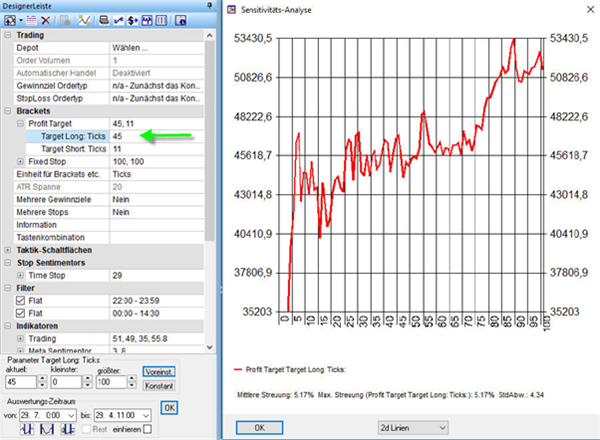Click the blue framed chart window icon
This screenshot has height=440, width=600.
[x=147, y=20]
